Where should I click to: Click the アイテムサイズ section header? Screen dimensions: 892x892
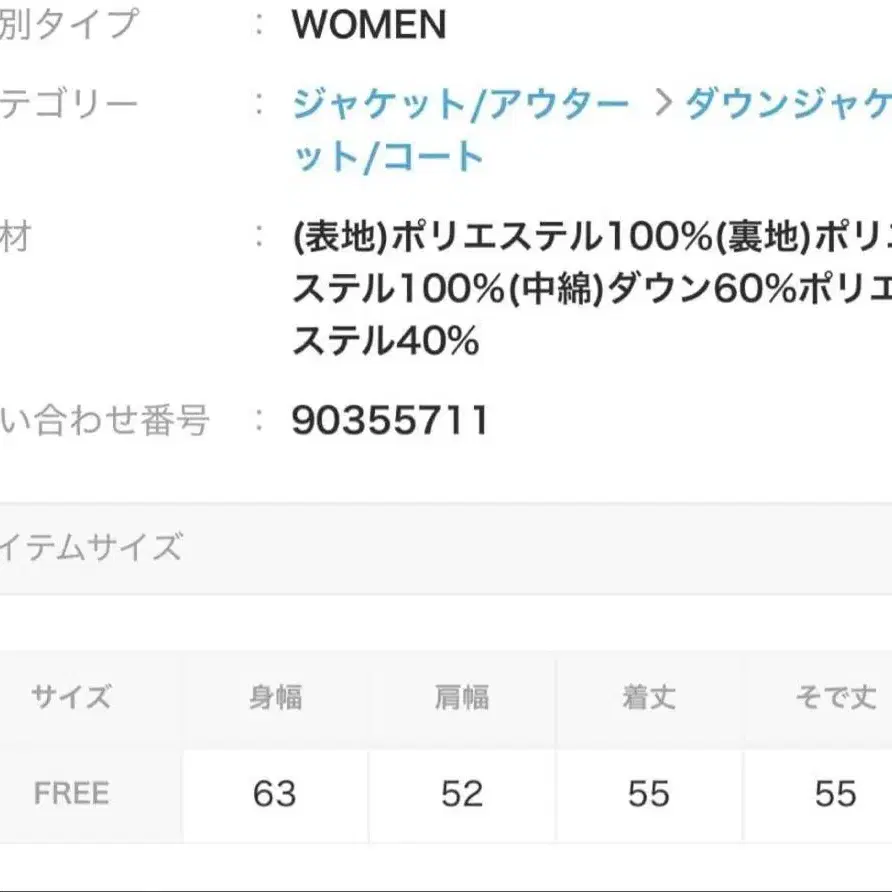coord(92,548)
